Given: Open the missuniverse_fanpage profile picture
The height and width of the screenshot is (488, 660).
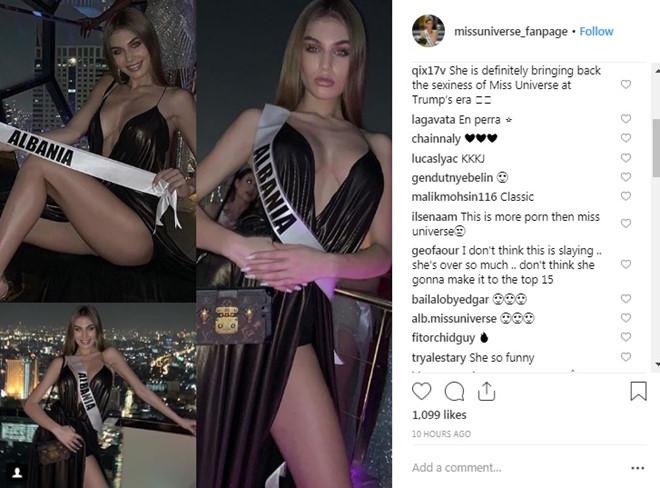Looking at the screenshot, I should [x=428, y=31].
